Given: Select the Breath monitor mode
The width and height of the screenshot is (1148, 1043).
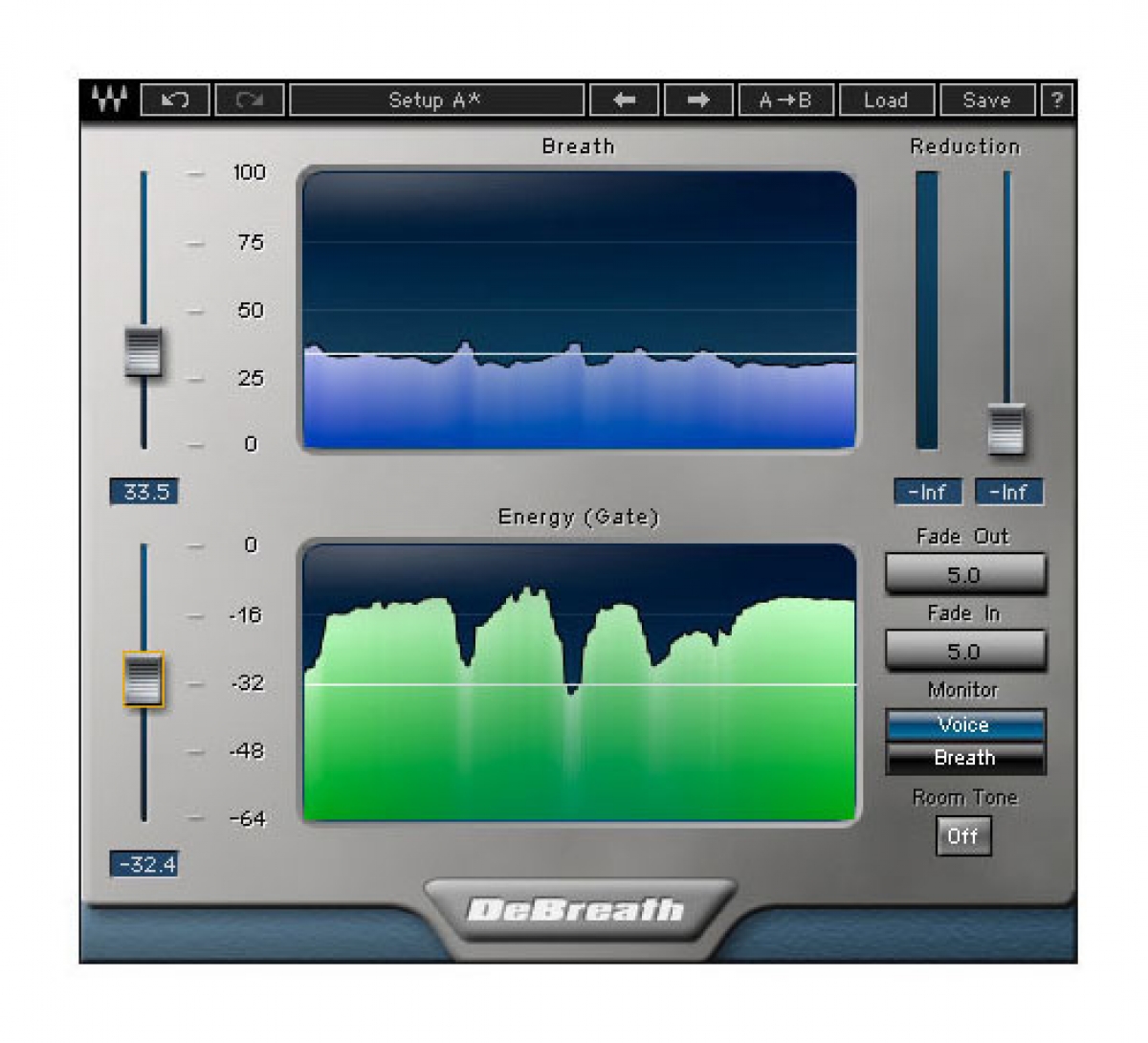Looking at the screenshot, I should 964,758.
